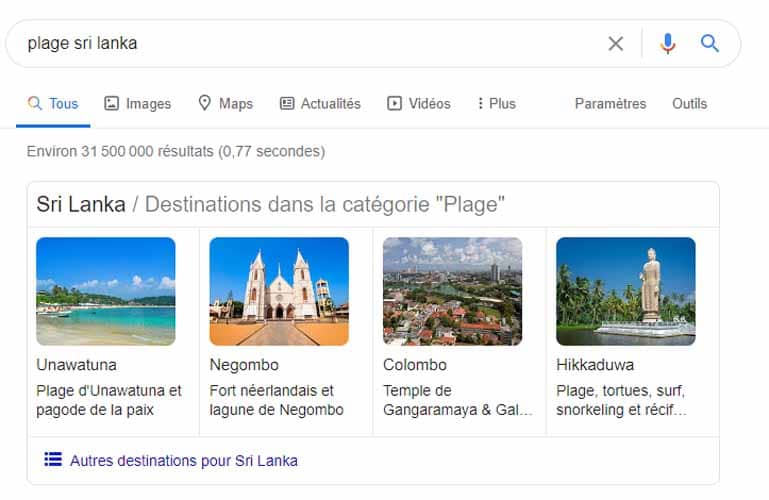Expand the Plus menu
The image size is (769, 500).
pyautogui.click(x=496, y=103)
